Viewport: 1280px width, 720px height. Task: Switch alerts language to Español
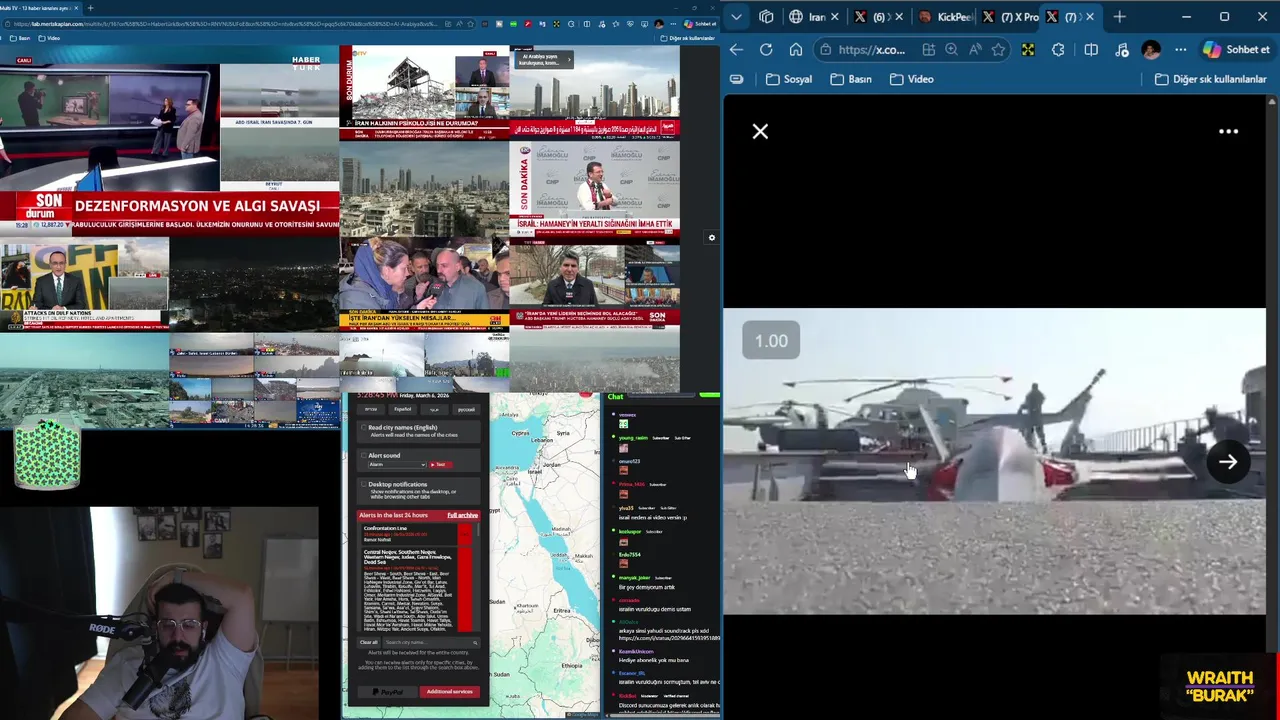pos(402,409)
